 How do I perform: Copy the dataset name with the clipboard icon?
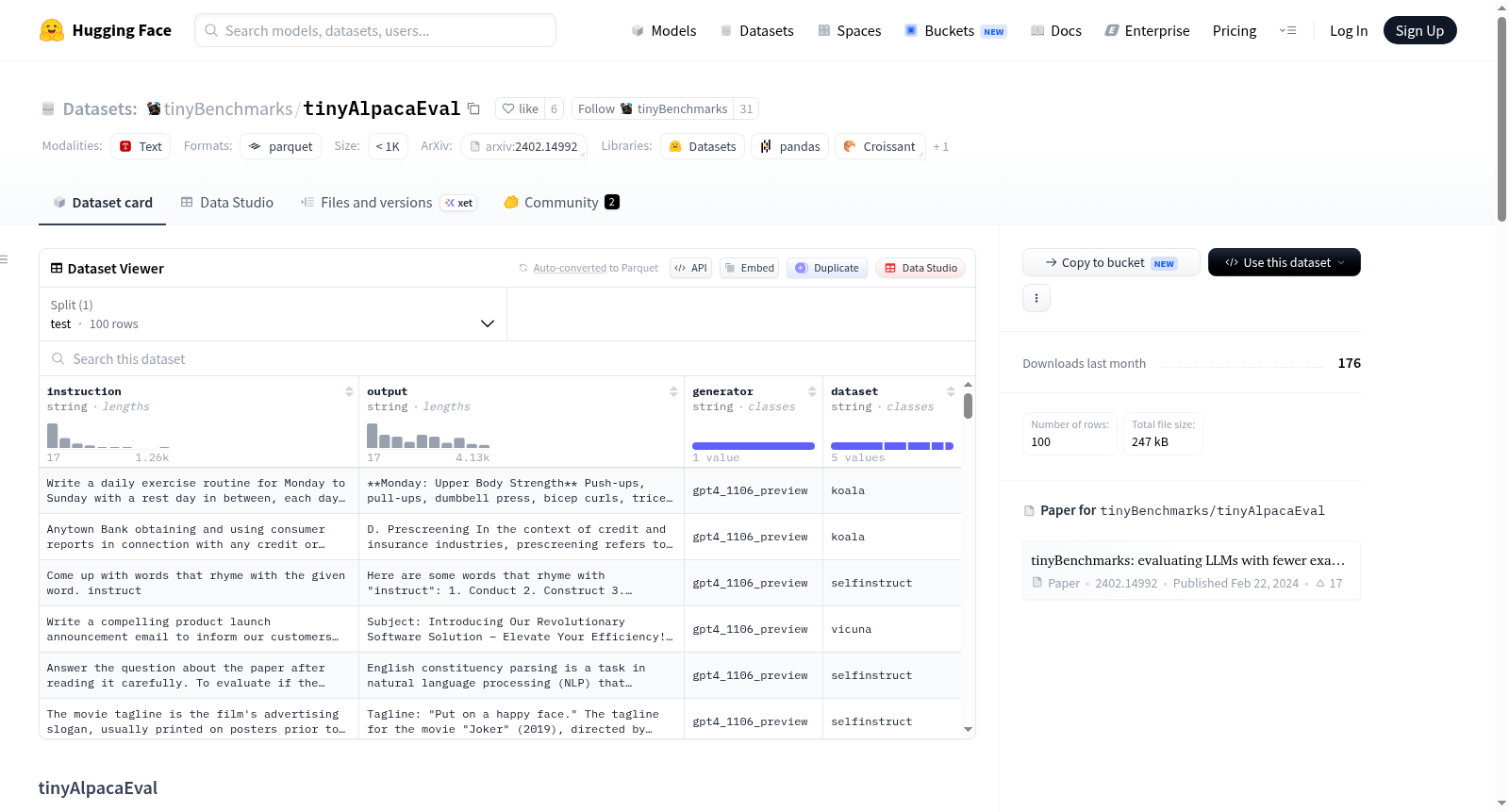point(473,108)
